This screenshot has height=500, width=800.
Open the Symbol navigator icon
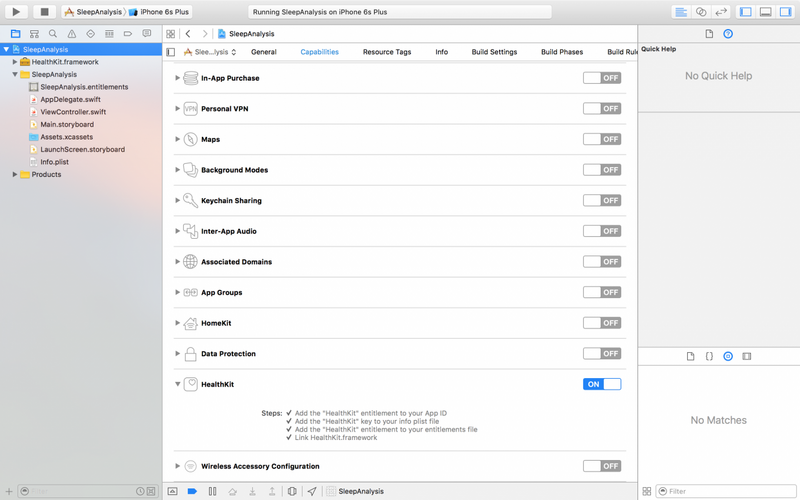coord(34,34)
